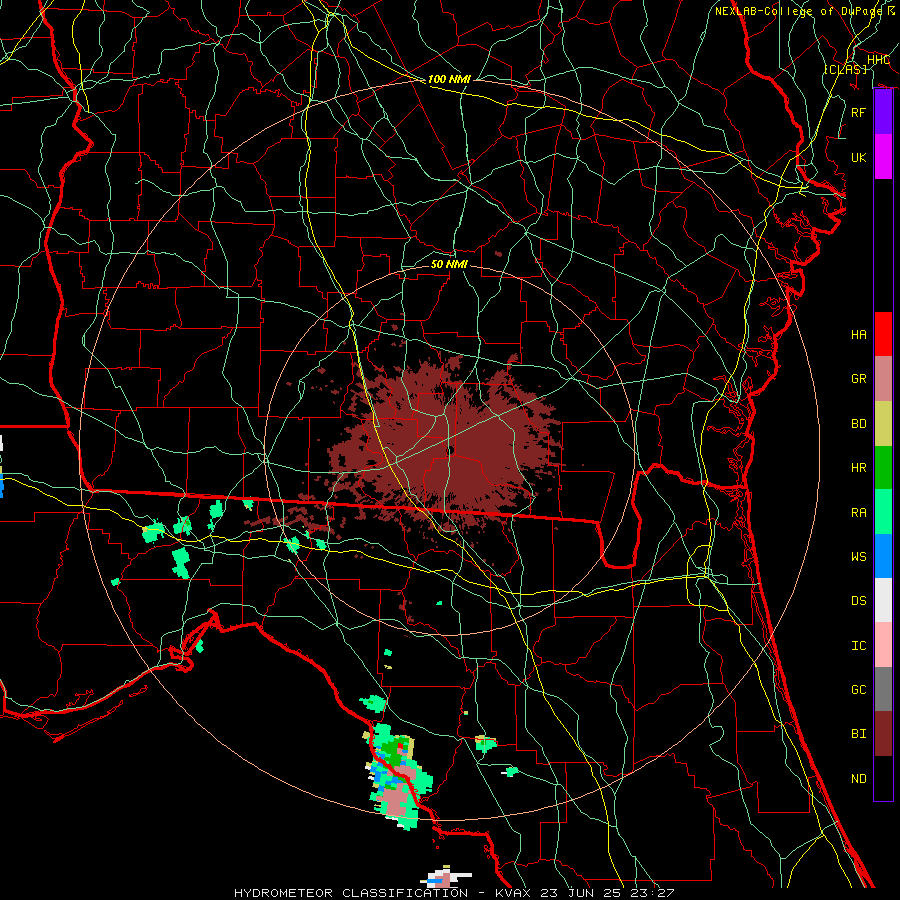This screenshot has width=900, height=900.
Task: Click the RA legend label
Action: coord(858,513)
